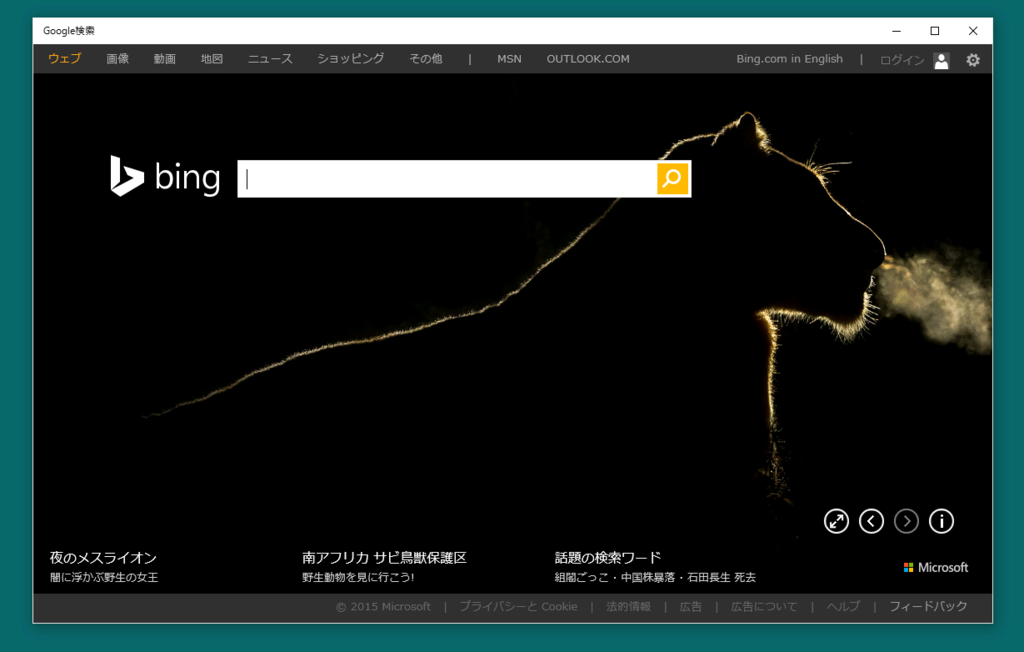
Task: Expand background image to full screen
Action: pos(836,521)
